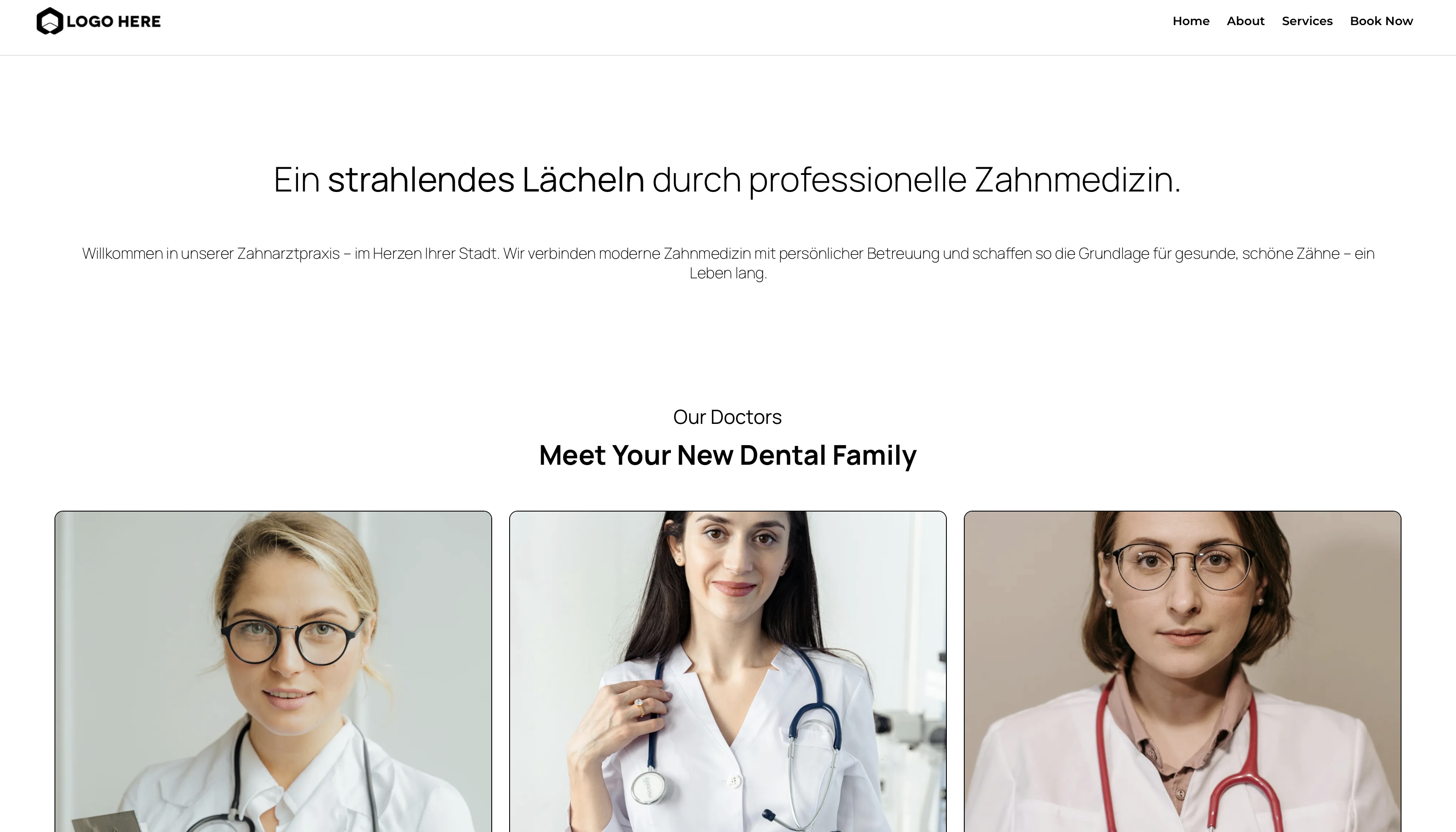Click the LOGO HERE brand text
Screen dimensions: 1456x832
114,22
